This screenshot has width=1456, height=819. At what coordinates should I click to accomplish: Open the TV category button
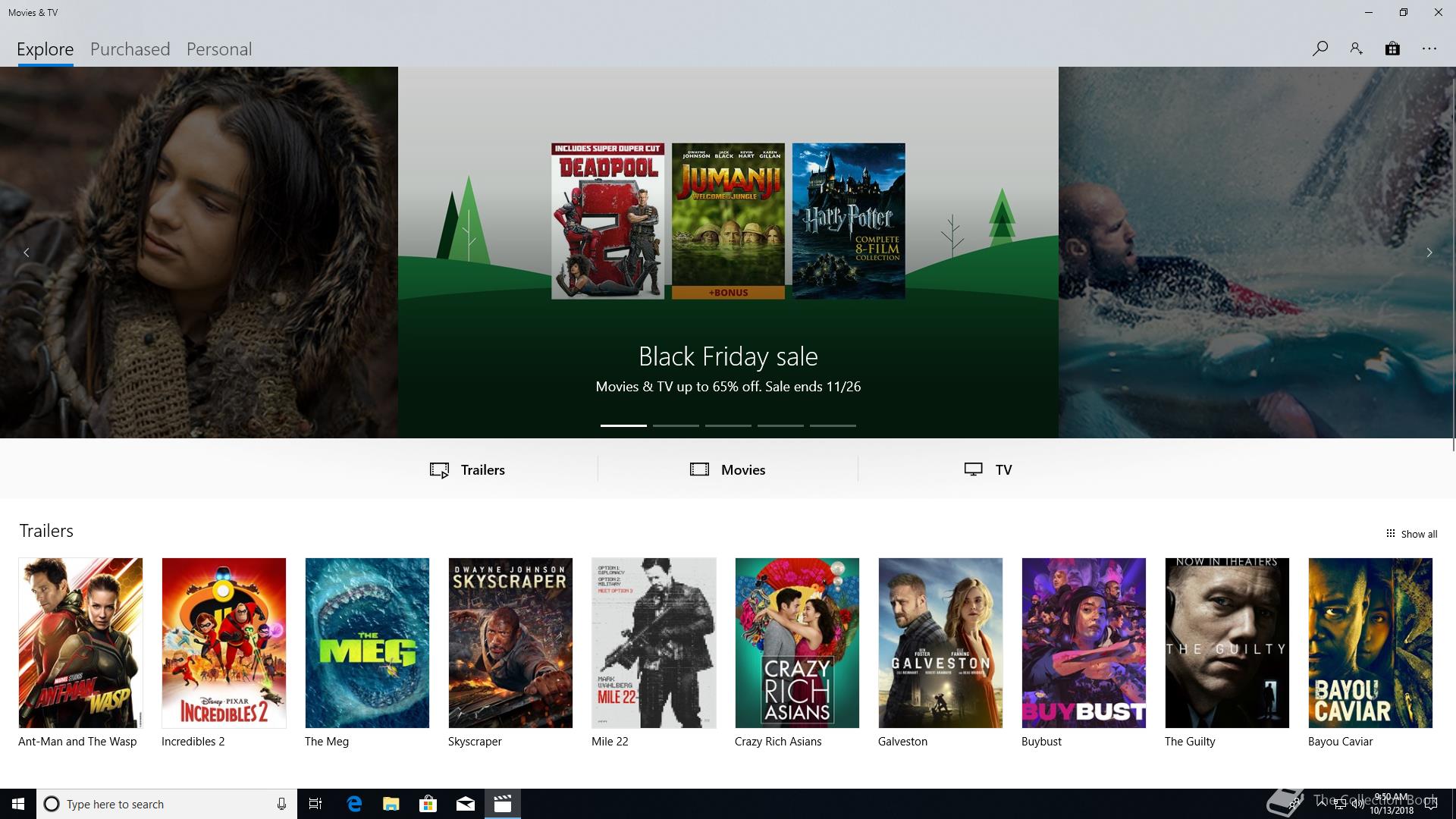(x=988, y=469)
